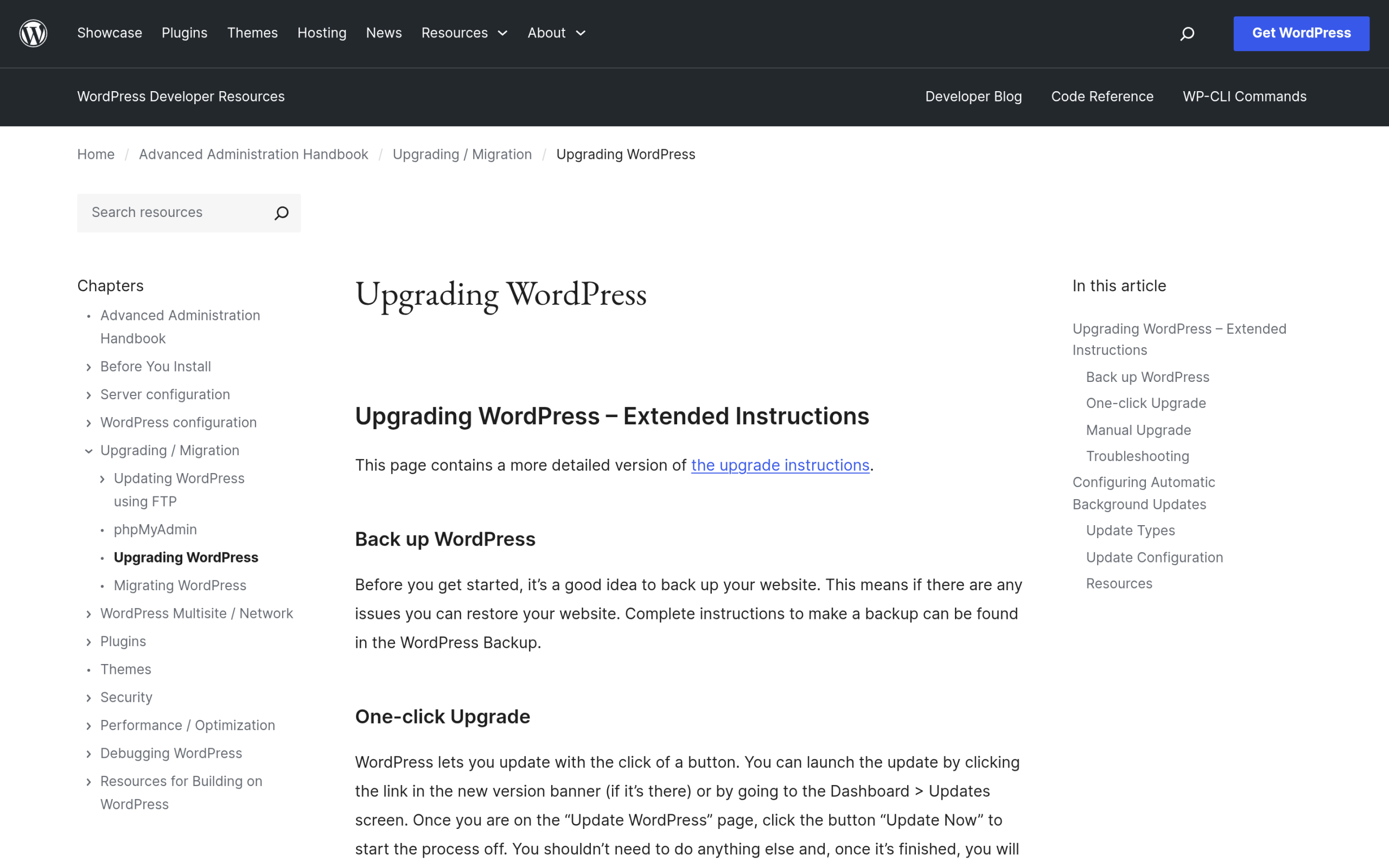Open phpMyAdmin chapter link
The image size is (1389, 868).
(x=155, y=529)
